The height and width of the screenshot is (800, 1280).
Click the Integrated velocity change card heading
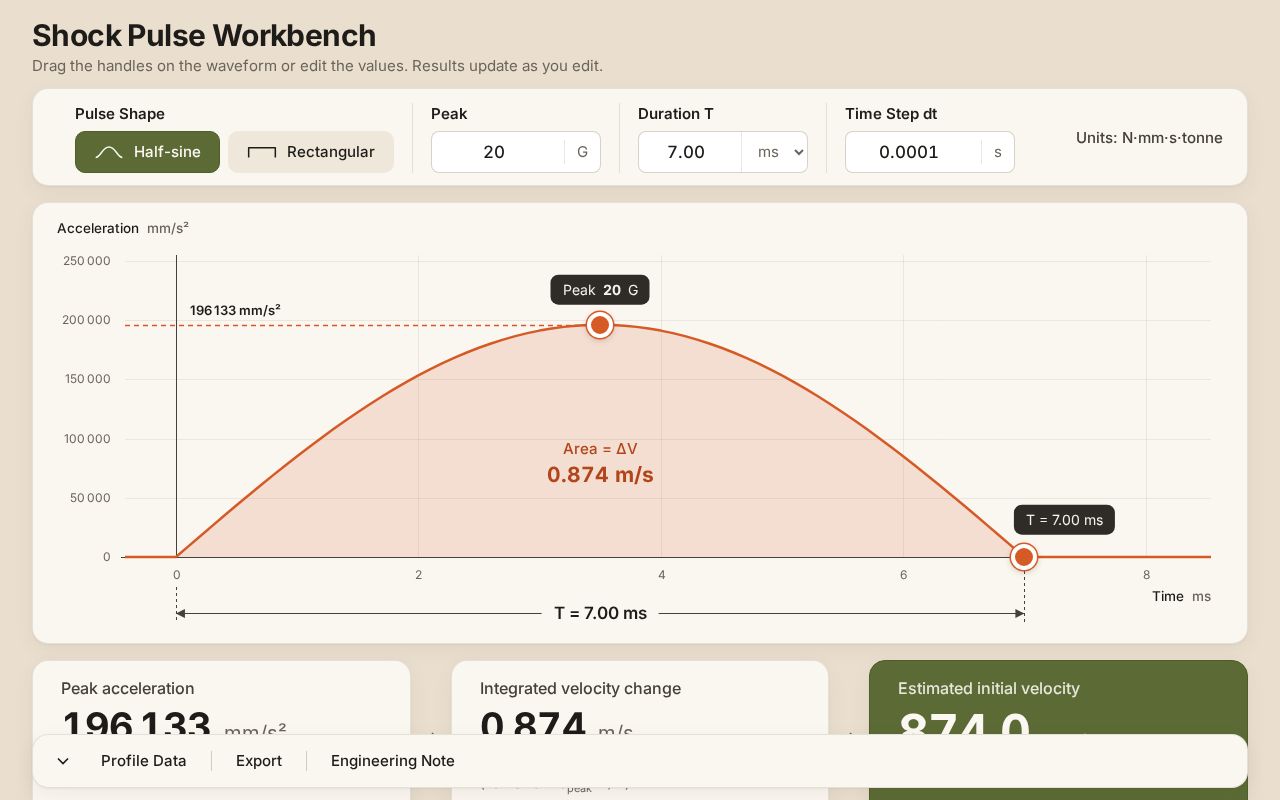tap(580, 688)
